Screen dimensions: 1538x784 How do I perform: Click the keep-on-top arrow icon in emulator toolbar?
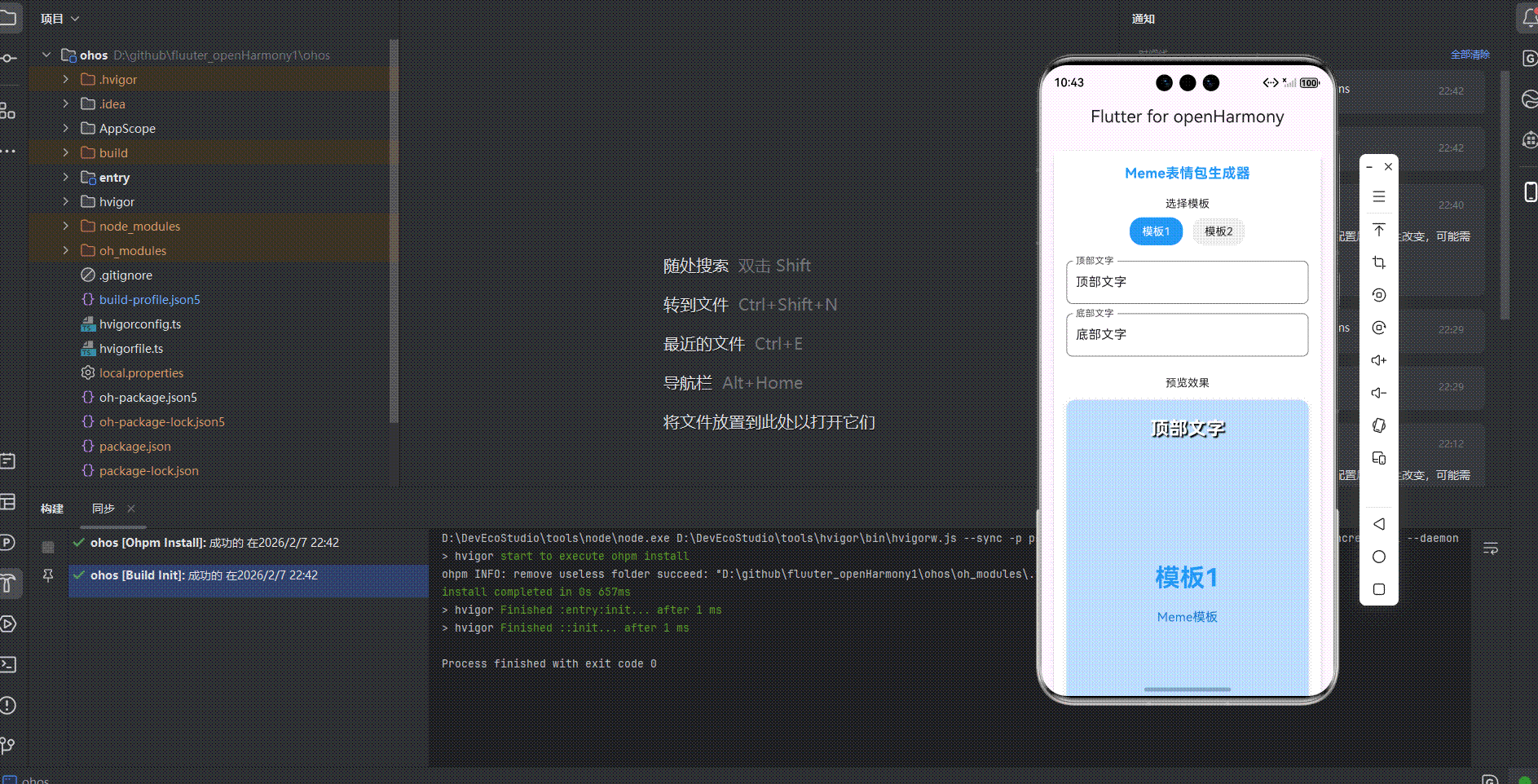click(x=1378, y=230)
